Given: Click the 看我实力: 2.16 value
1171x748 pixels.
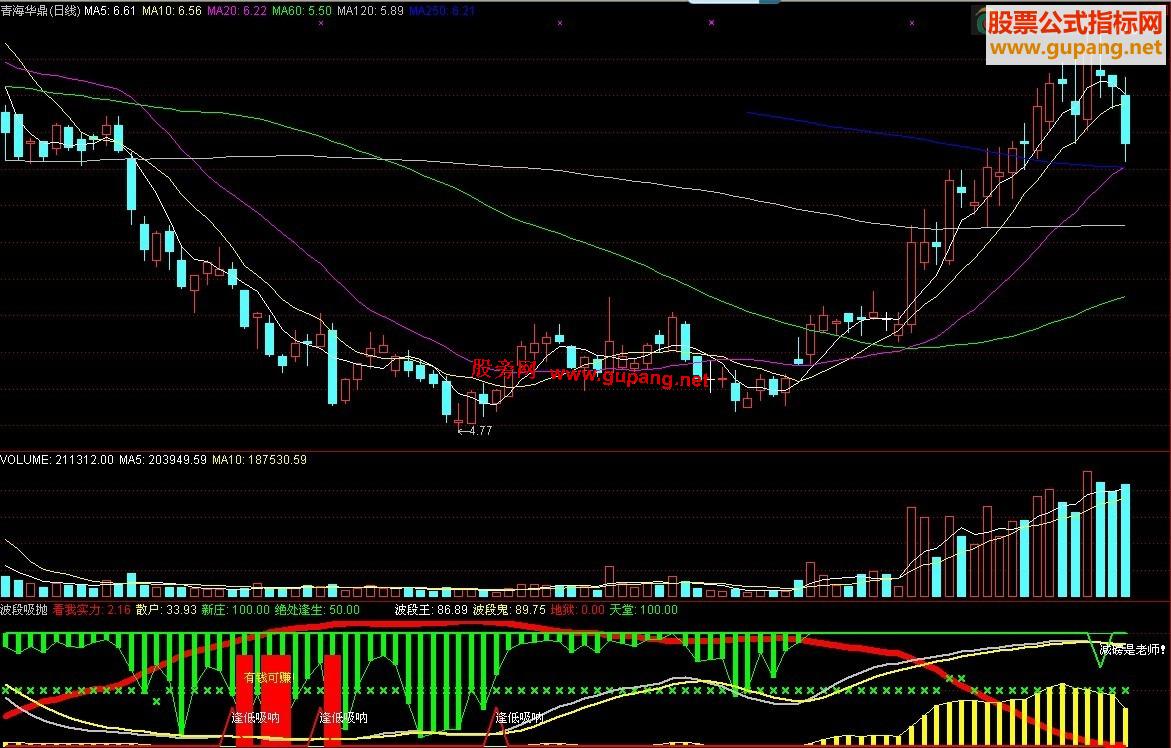Looking at the screenshot, I should pyautogui.click(x=92, y=610).
